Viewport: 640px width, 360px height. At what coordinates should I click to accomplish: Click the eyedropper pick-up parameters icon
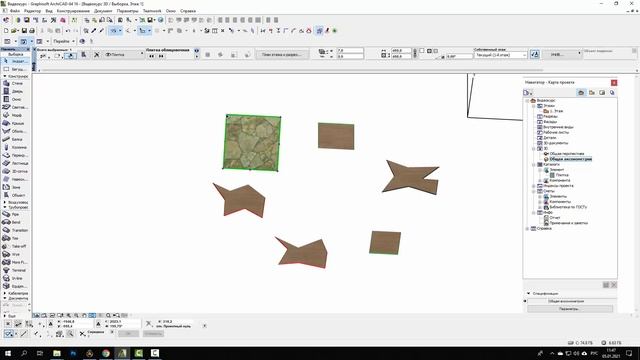point(94,31)
